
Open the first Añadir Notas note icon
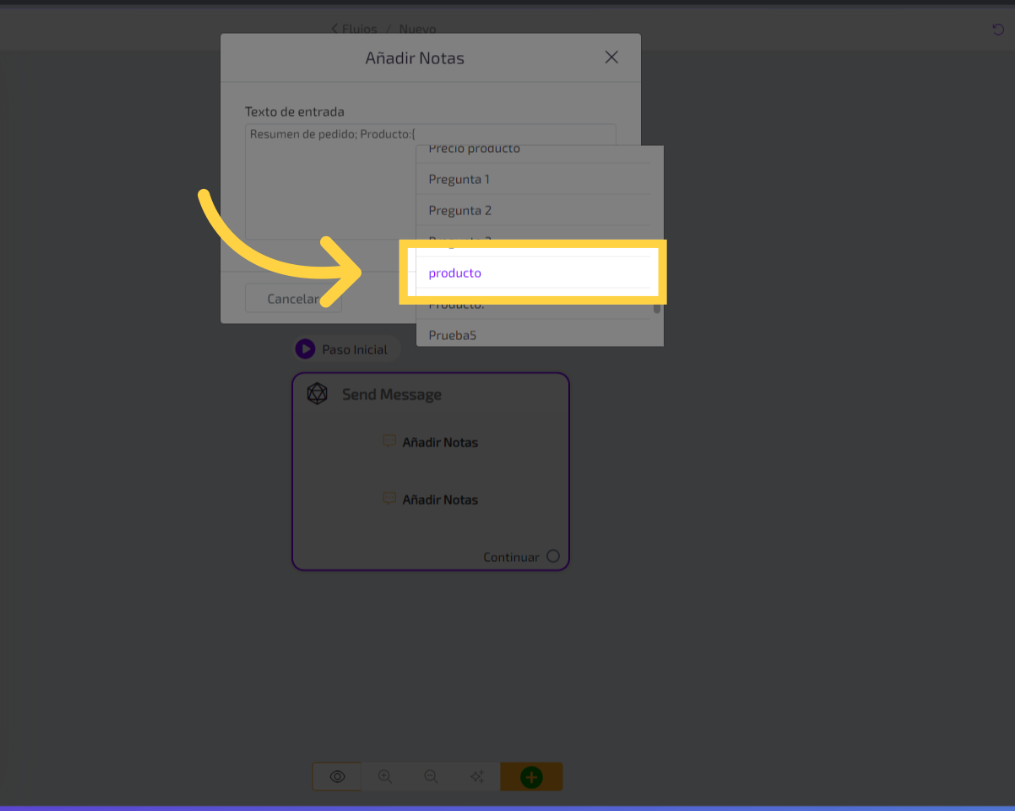pyautogui.click(x=389, y=441)
